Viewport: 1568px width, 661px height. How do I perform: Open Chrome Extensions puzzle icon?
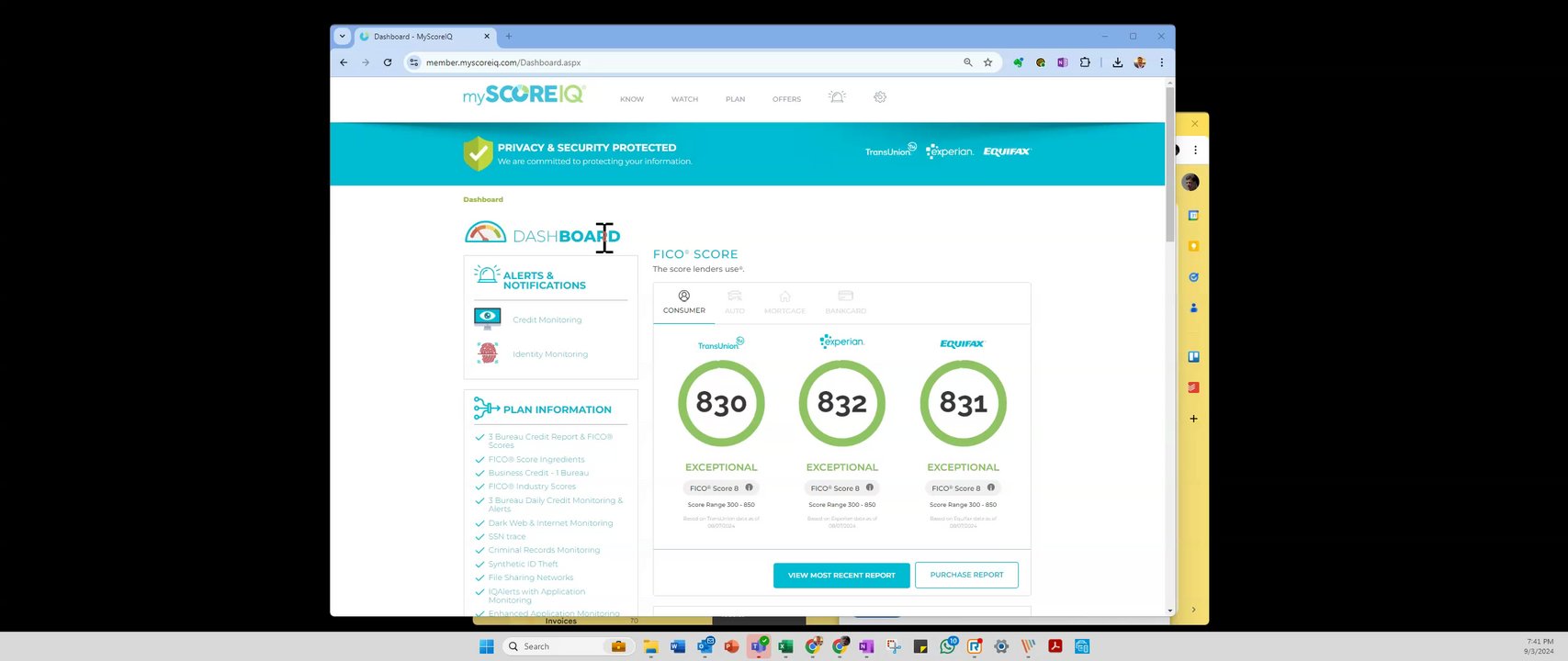(x=1085, y=62)
